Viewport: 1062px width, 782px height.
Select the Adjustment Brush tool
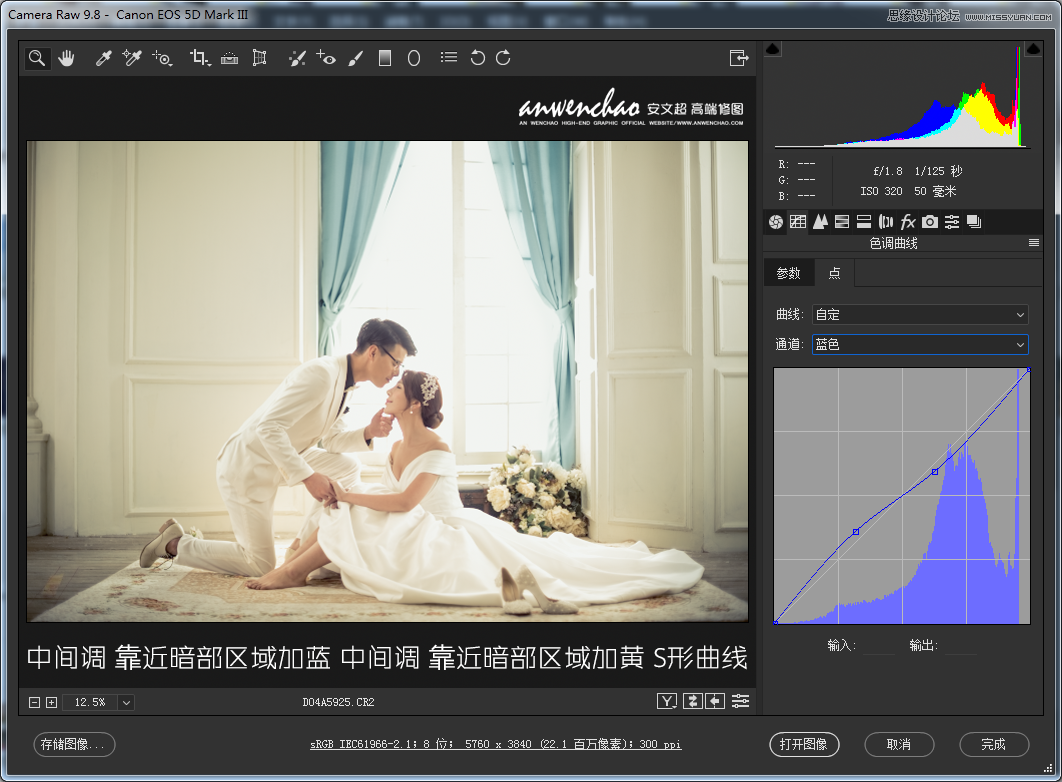tap(356, 58)
